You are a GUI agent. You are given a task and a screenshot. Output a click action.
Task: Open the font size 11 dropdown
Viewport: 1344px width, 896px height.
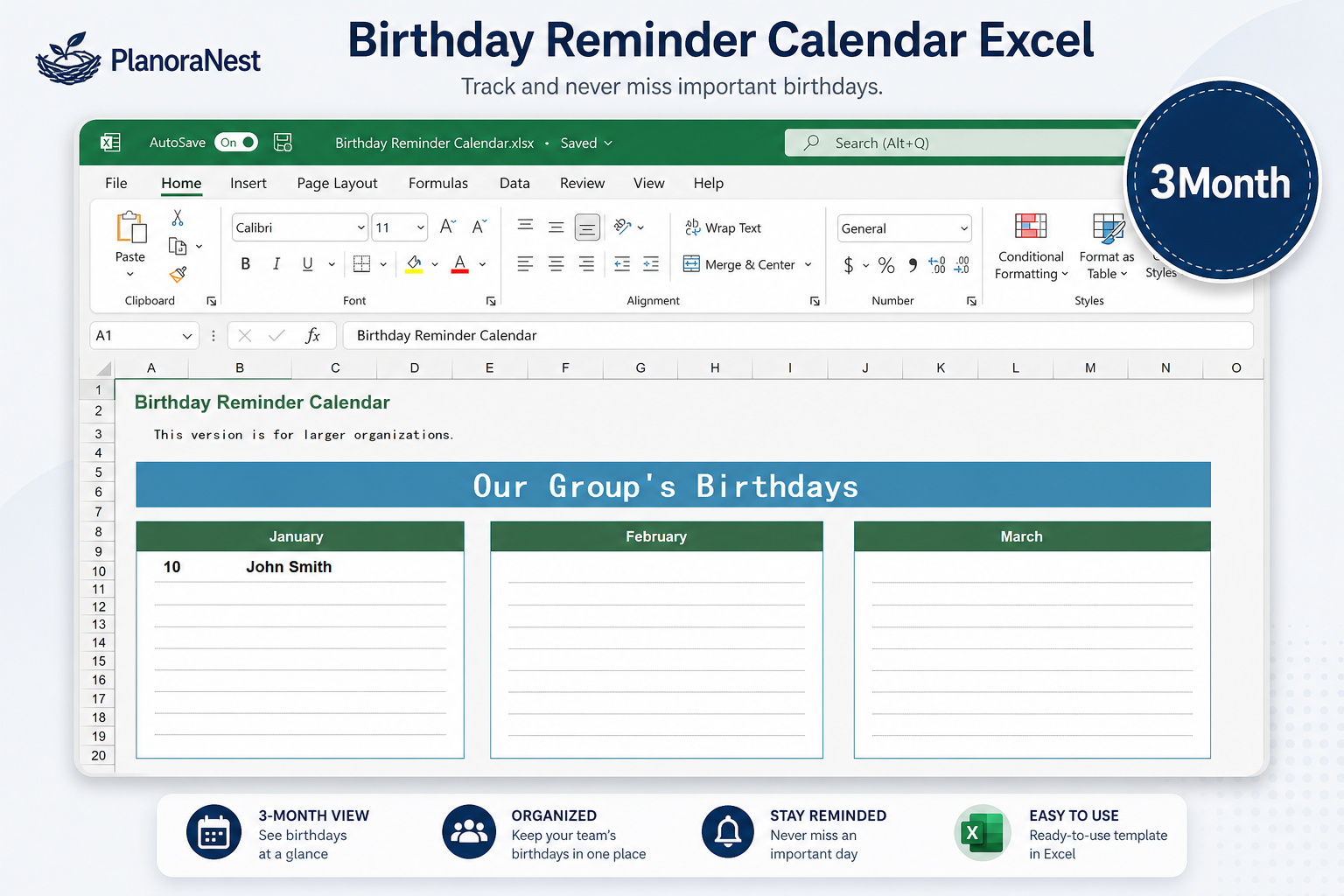pyautogui.click(x=420, y=227)
